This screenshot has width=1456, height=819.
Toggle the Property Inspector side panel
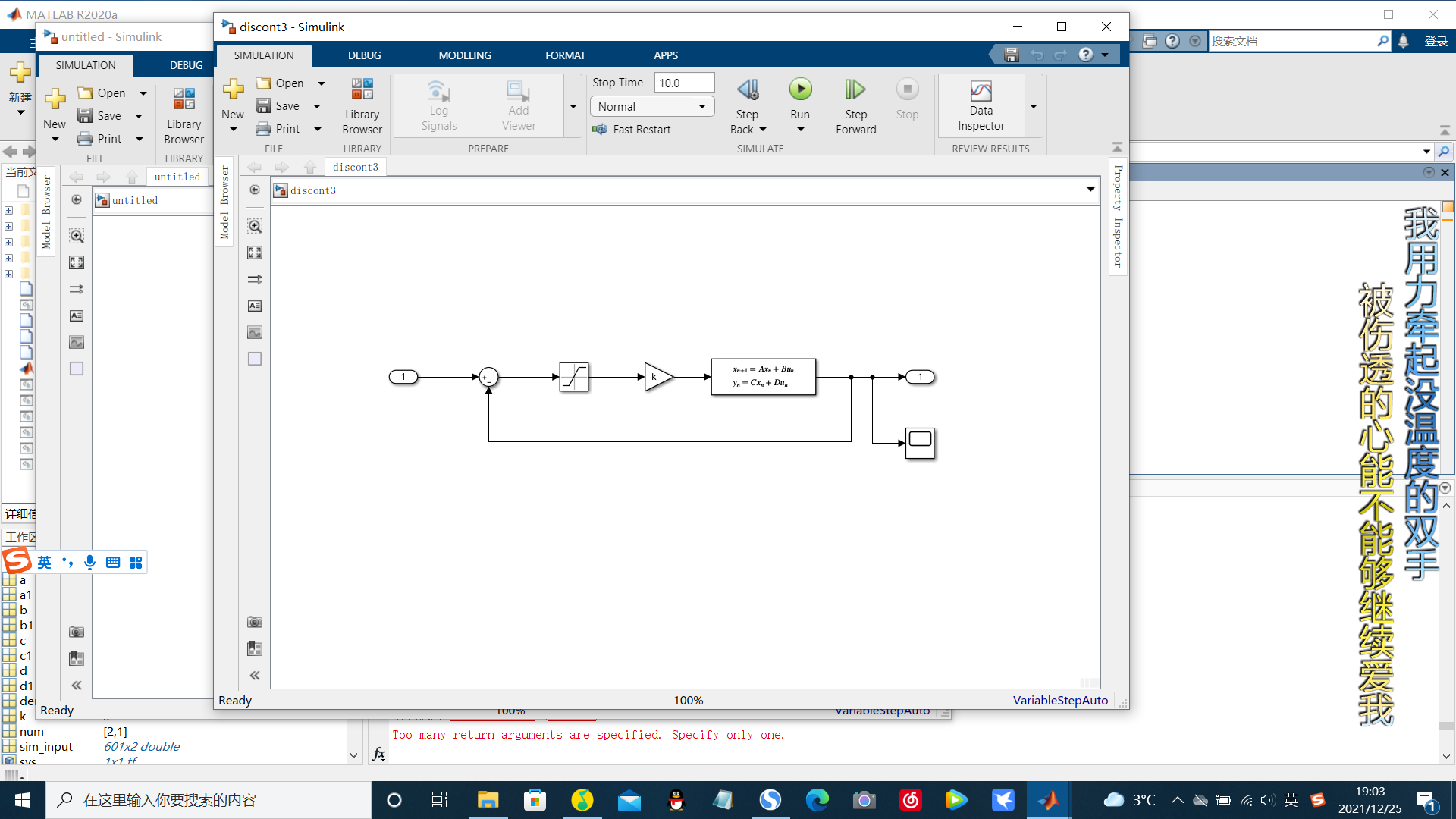click(x=1118, y=217)
